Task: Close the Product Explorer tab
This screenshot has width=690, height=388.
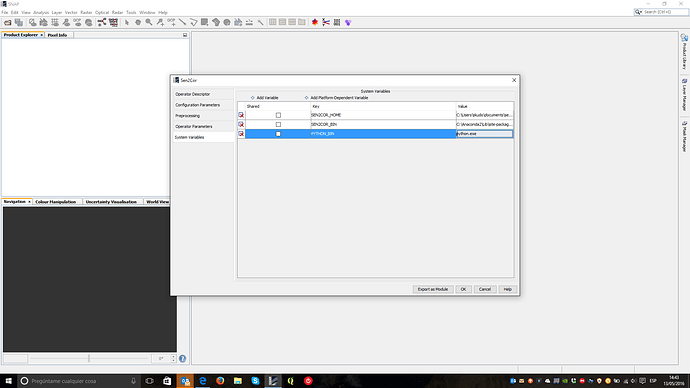Action: (41, 35)
